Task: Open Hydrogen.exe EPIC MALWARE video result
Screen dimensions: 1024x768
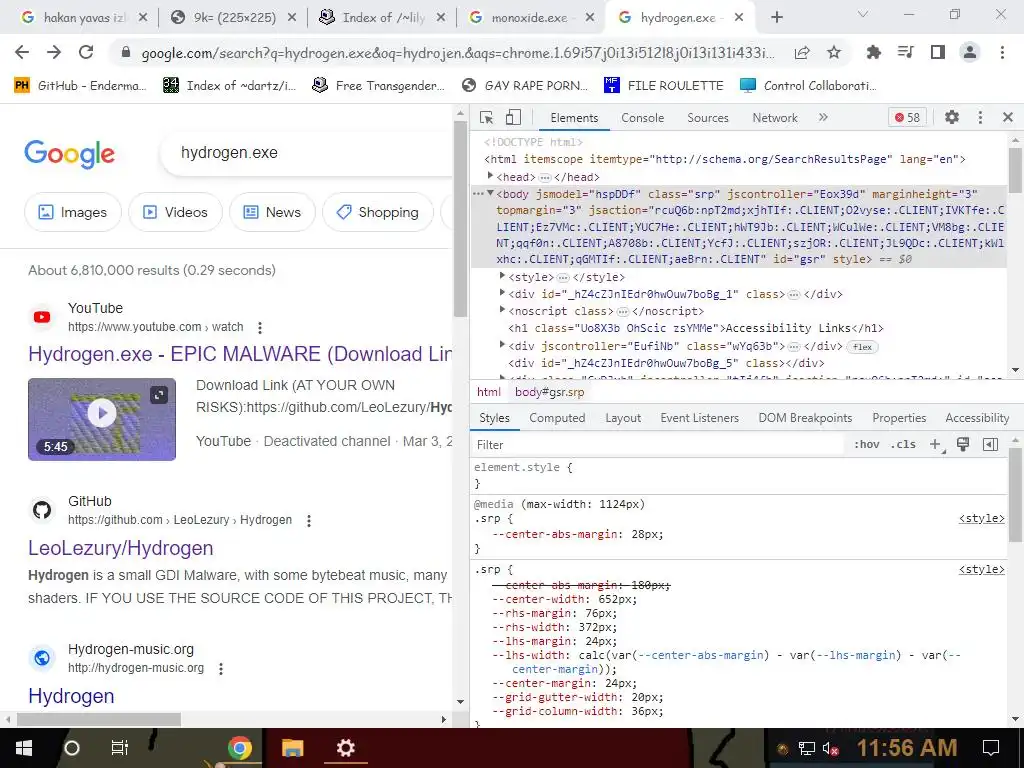Action: click(x=240, y=354)
